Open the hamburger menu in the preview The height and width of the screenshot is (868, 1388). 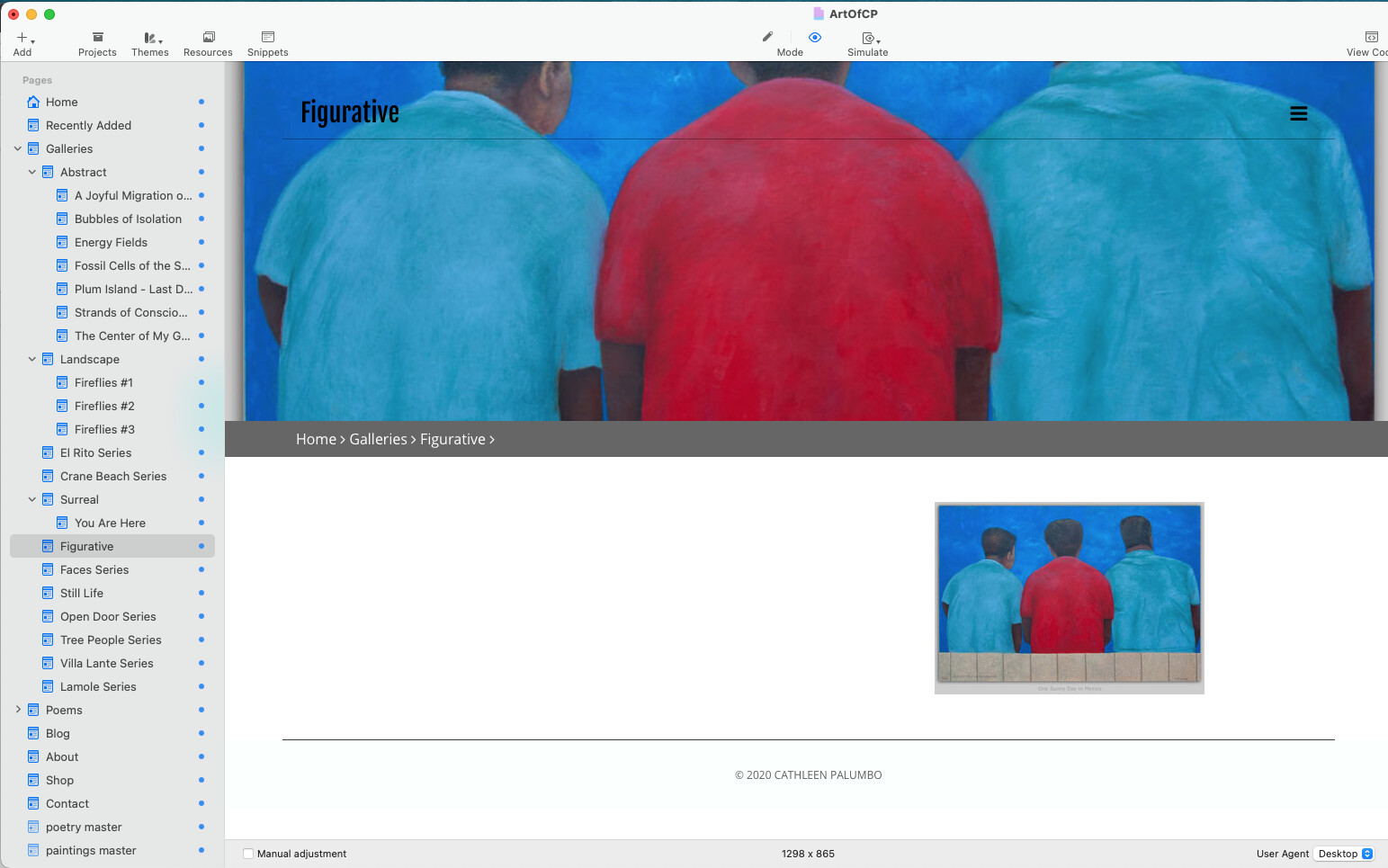(1299, 113)
